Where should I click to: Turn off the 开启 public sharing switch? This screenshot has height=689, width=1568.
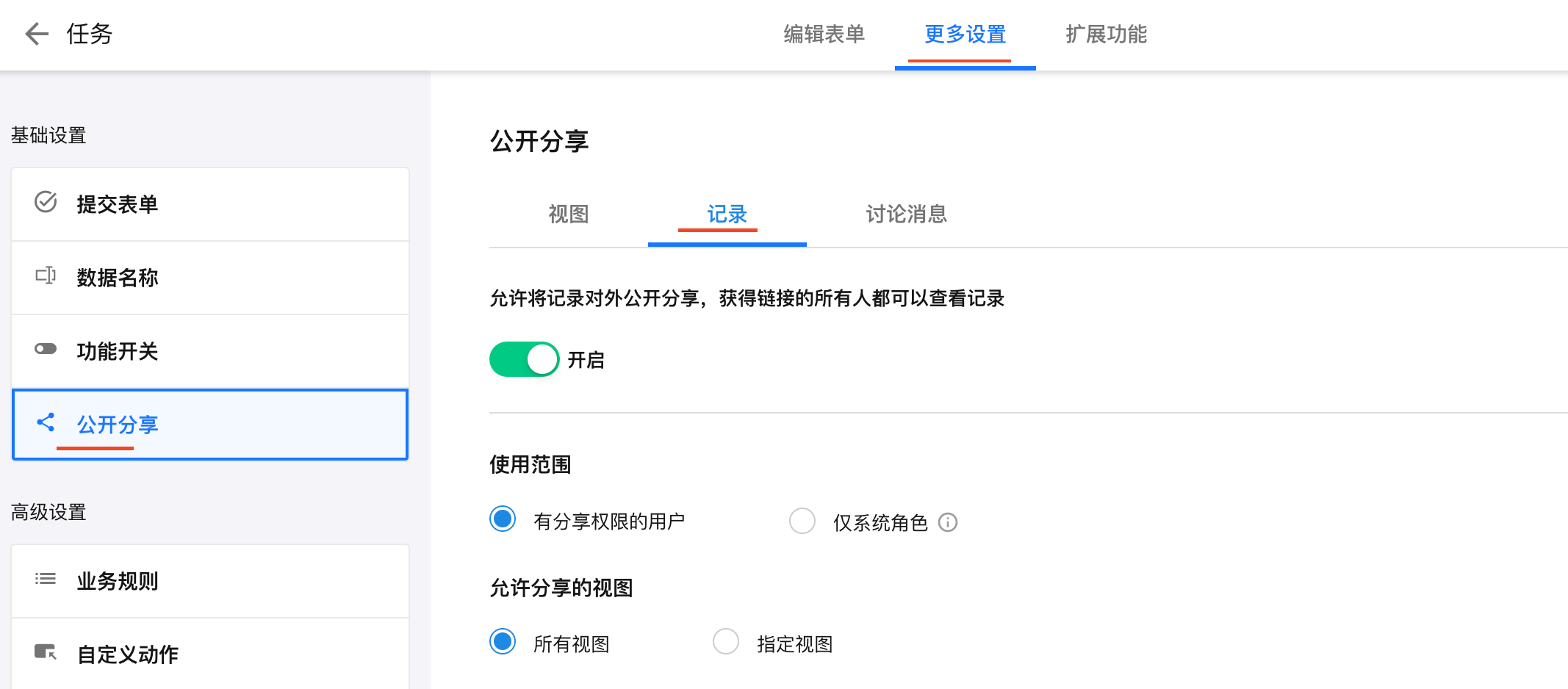(525, 360)
